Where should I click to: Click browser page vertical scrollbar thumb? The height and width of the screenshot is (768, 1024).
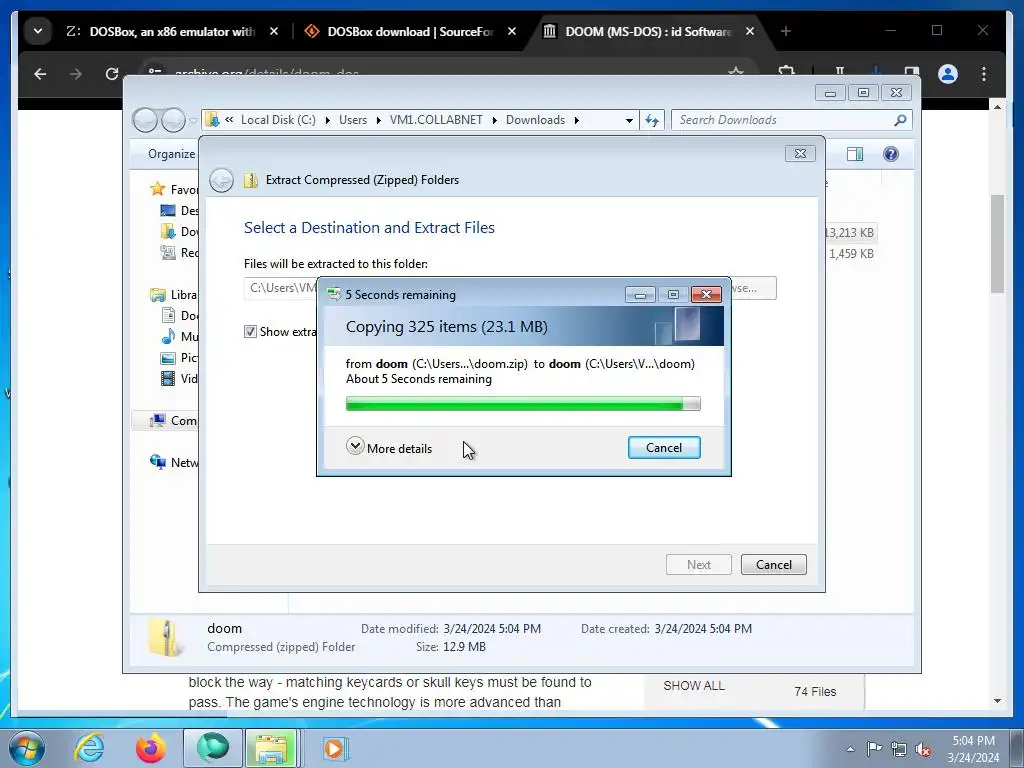pos(997,244)
